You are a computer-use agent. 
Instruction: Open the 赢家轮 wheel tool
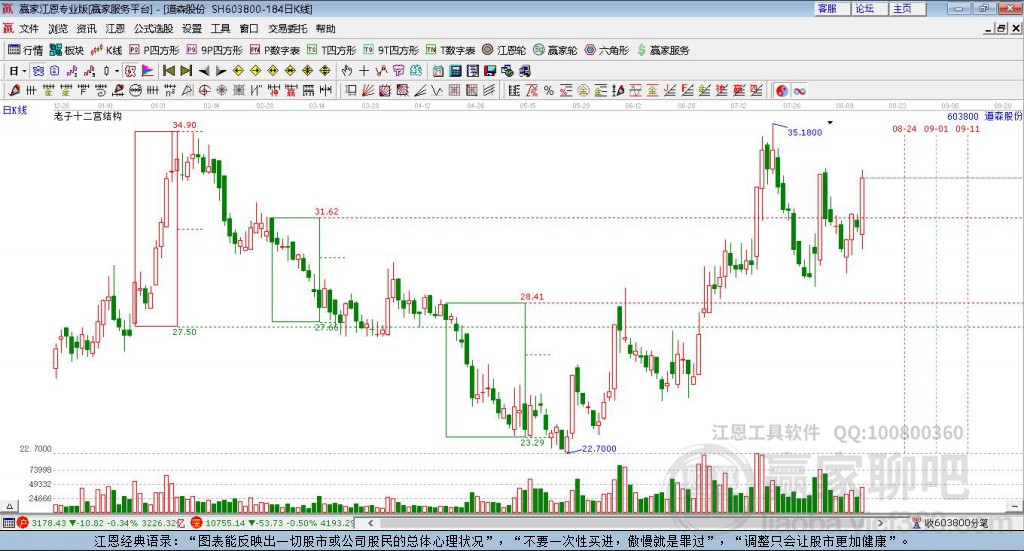pyautogui.click(x=555, y=50)
